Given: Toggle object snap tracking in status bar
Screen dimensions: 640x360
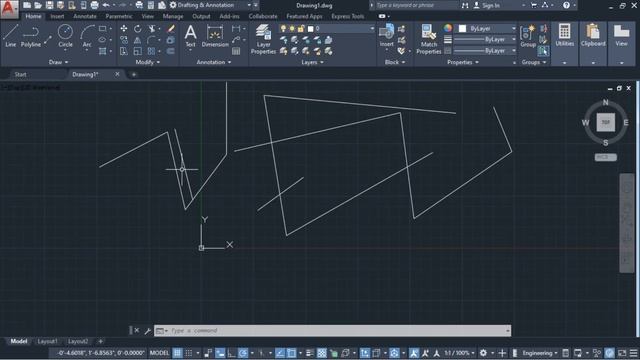Looking at the screenshot, I should [x=280, y=353].
